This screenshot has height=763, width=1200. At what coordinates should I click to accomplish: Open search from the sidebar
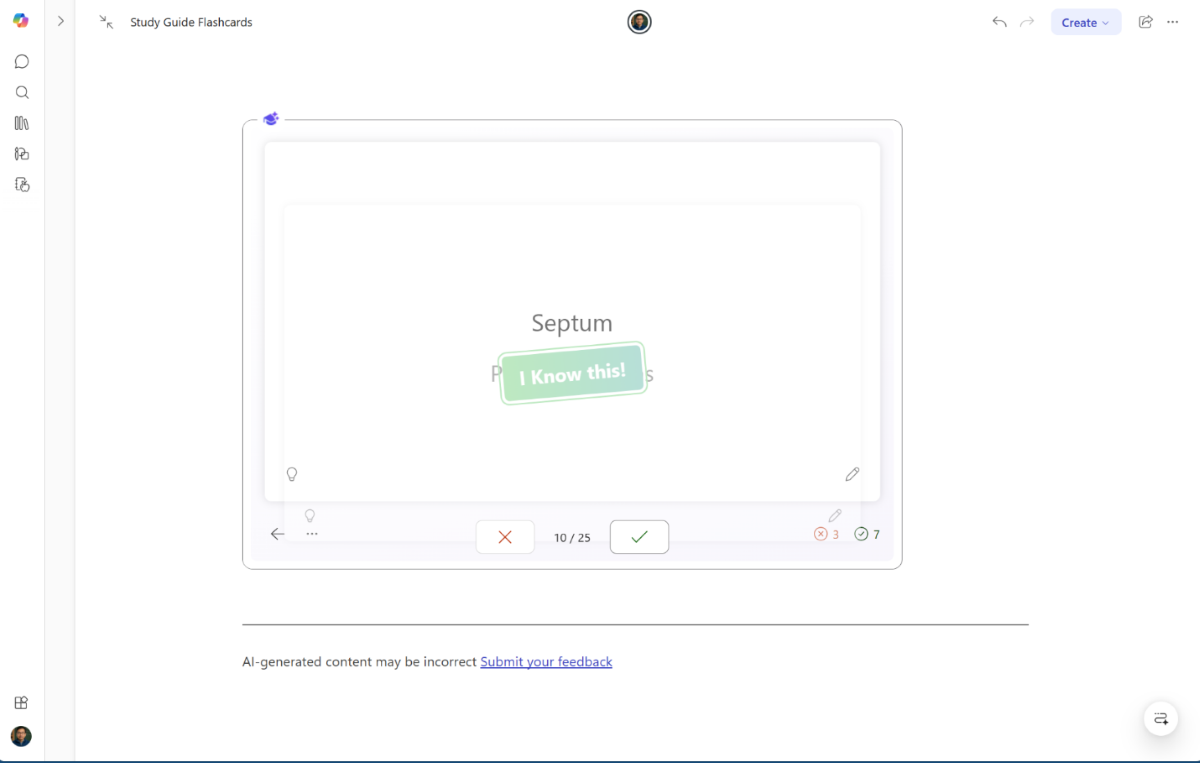(21, 93)
